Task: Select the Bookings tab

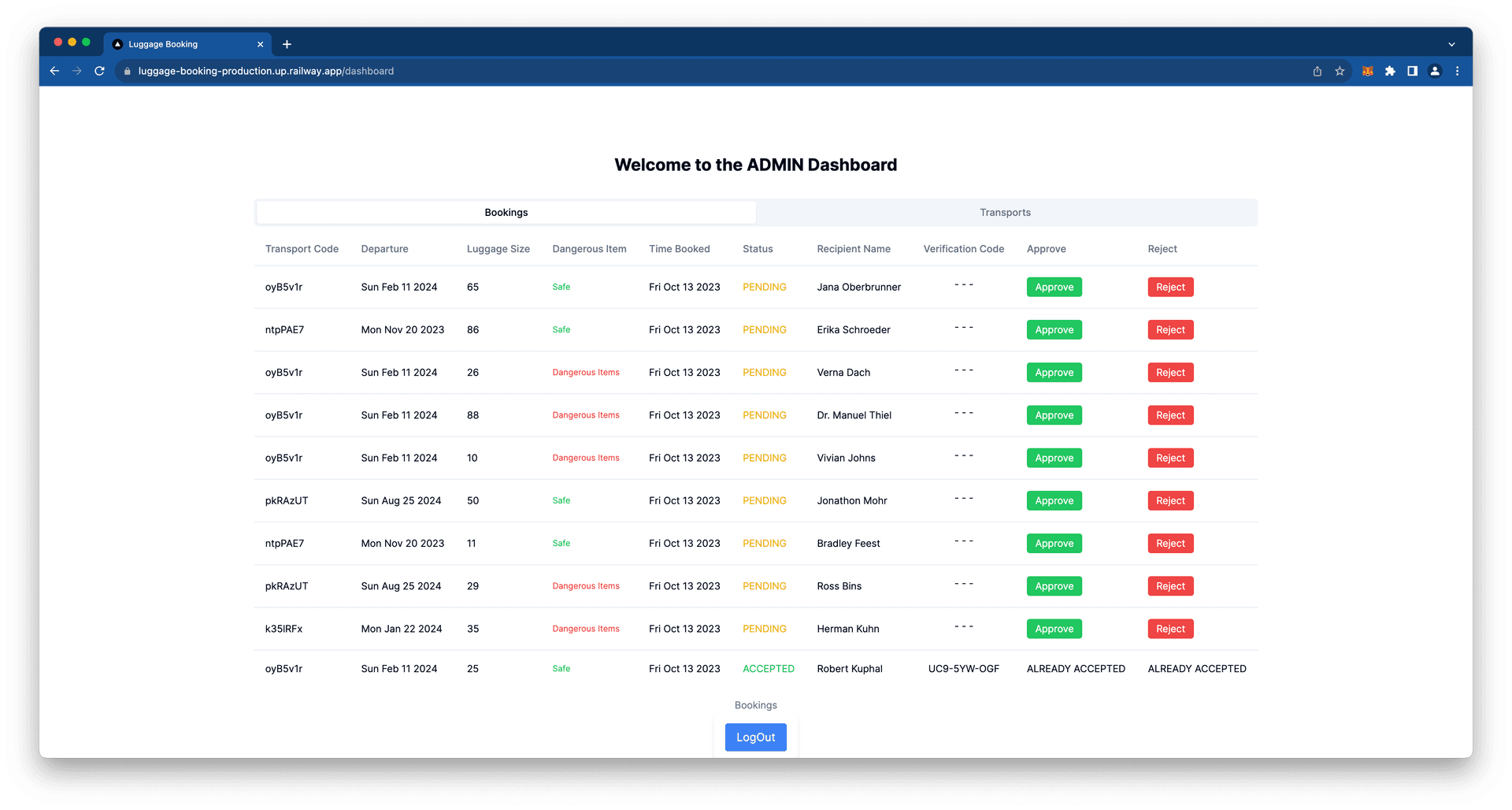Action: (x=506, y=212)
